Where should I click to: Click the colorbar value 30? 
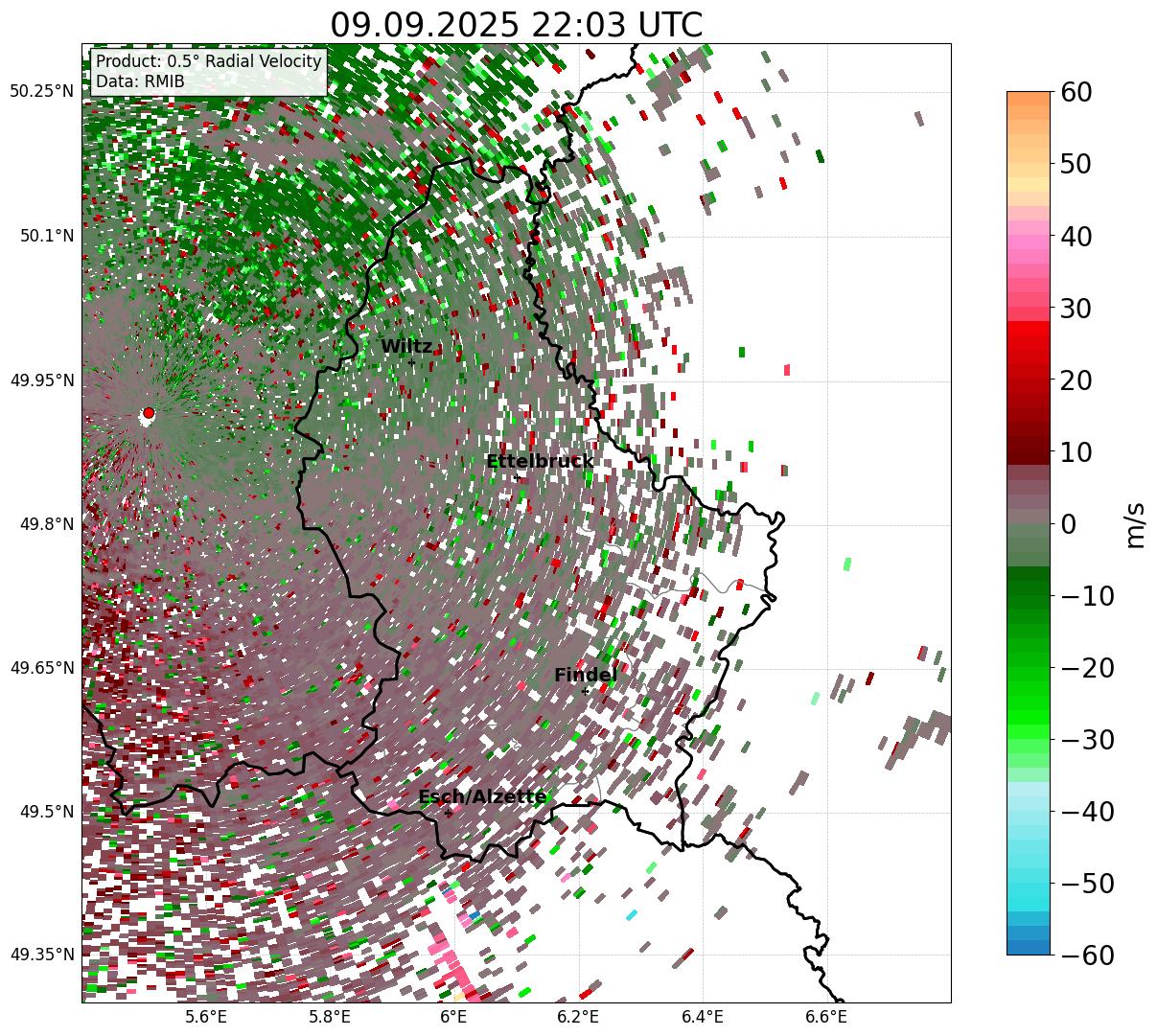tap(1076, 309)
